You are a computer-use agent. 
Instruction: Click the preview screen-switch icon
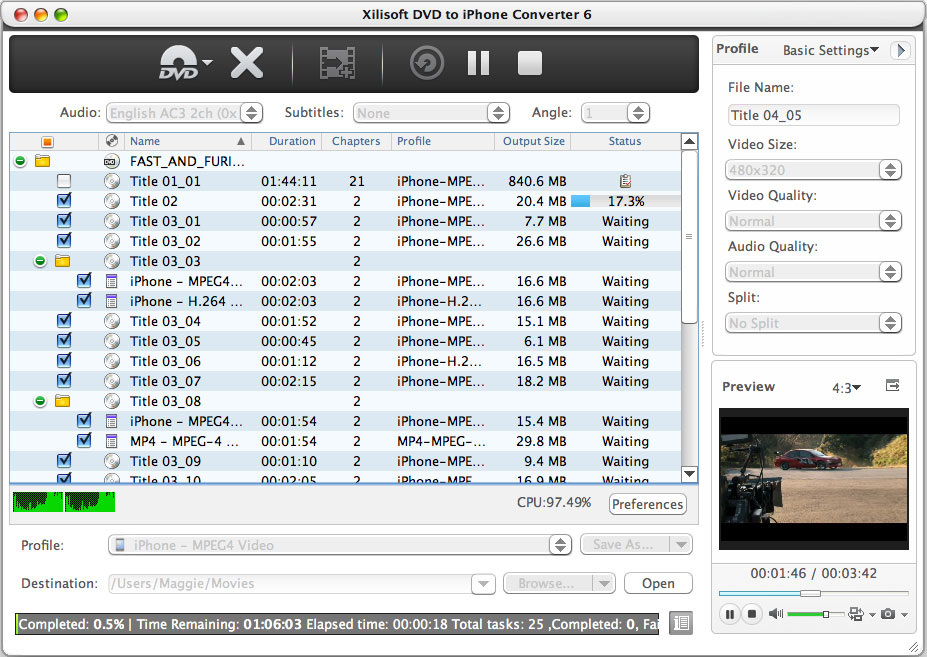point(855,614)
